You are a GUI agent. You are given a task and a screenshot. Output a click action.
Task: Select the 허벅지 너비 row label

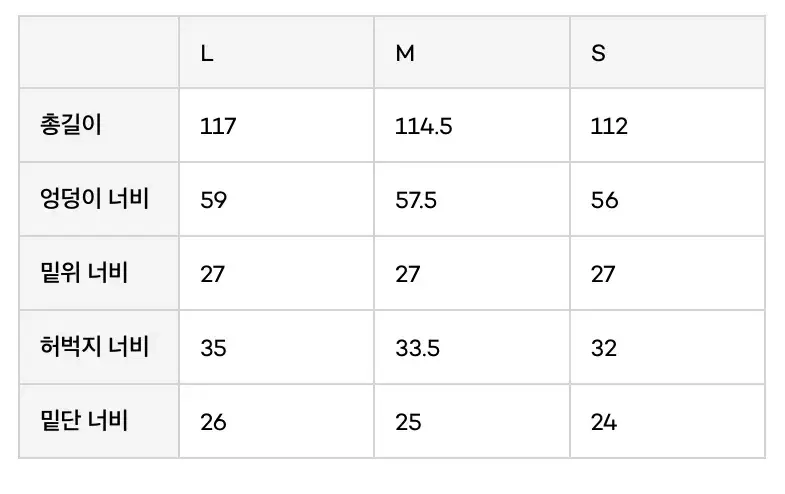point(90,347)
